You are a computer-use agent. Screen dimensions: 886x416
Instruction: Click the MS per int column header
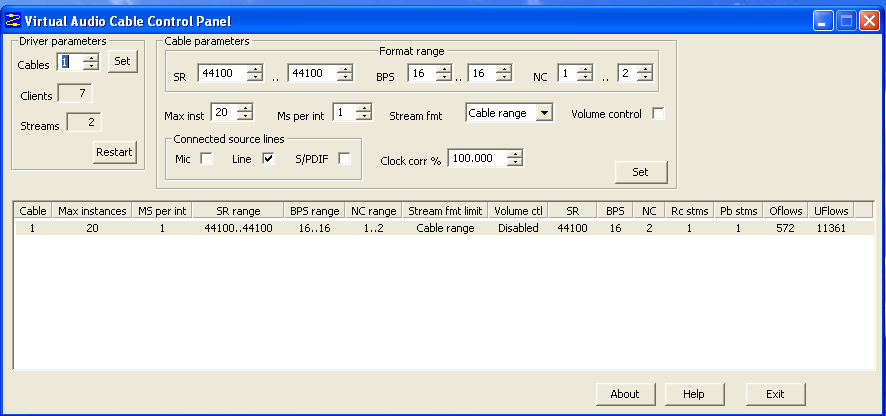(162, 211)
